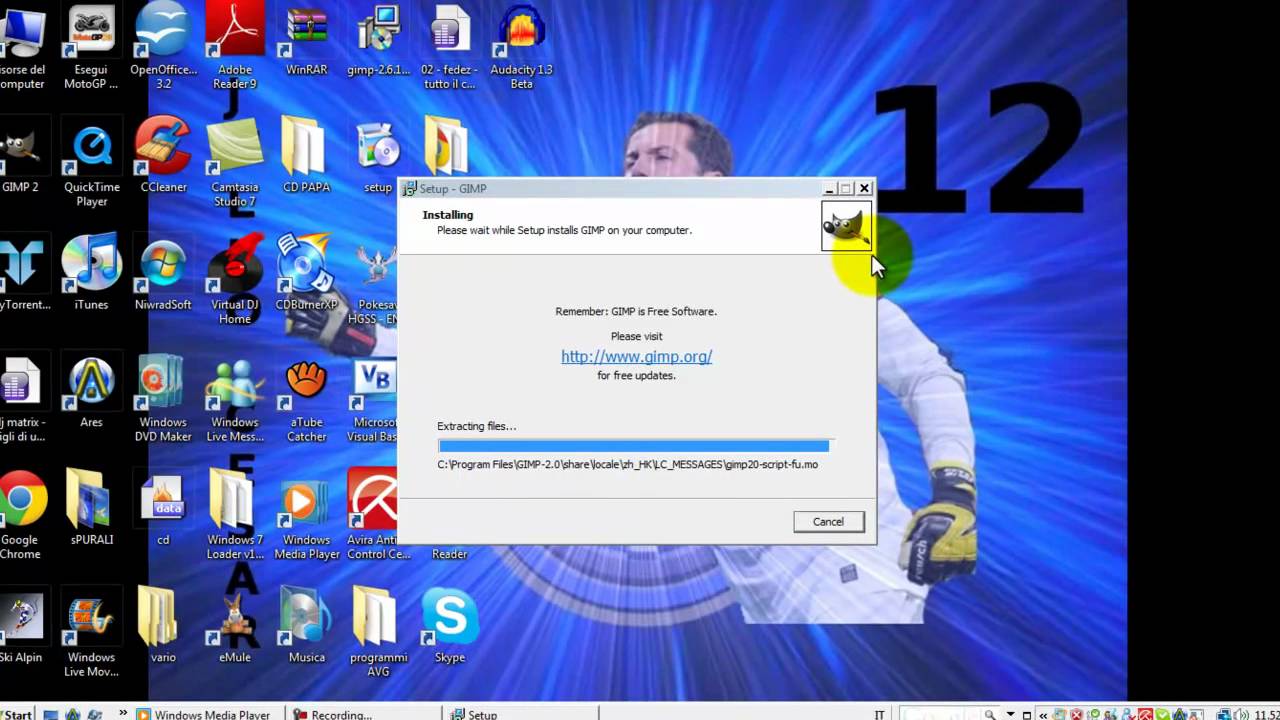Image resolution: width=1280 pixels, height=720 pixels.
Task: Click the Setup - GIMP title bar icon
Action: 409,189
